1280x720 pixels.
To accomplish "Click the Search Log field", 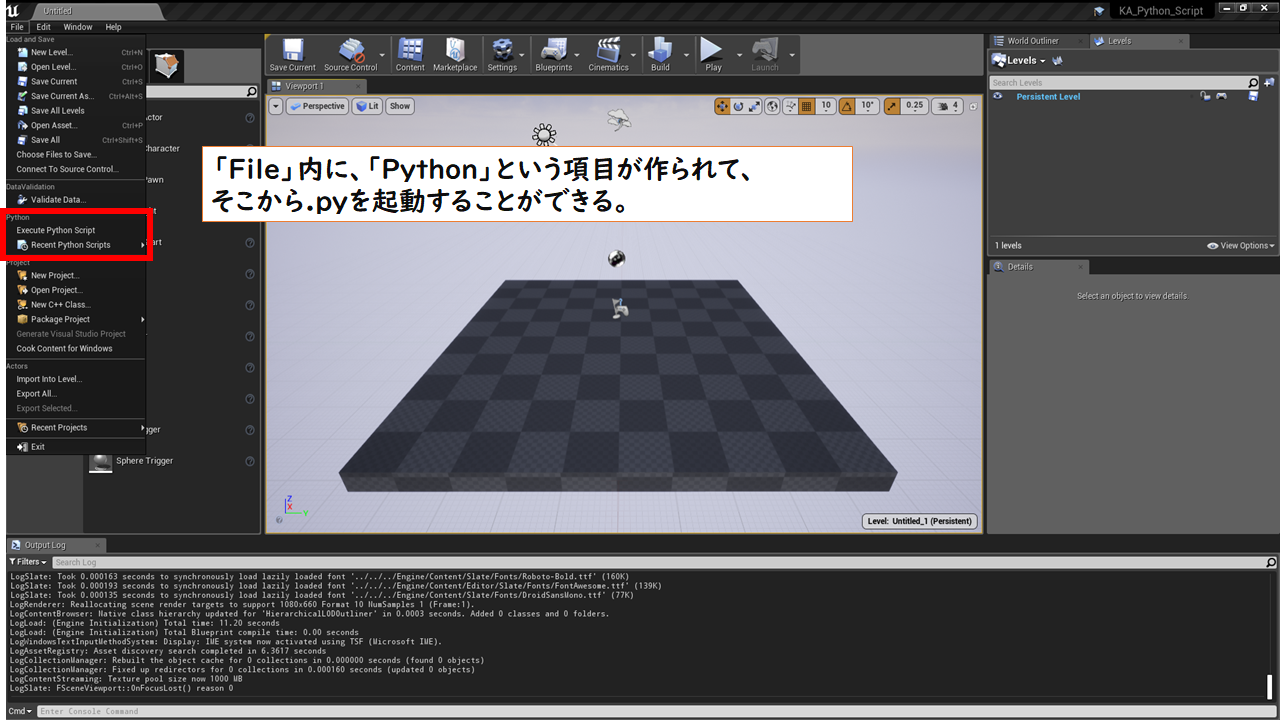I will click(x=662, y=562).
